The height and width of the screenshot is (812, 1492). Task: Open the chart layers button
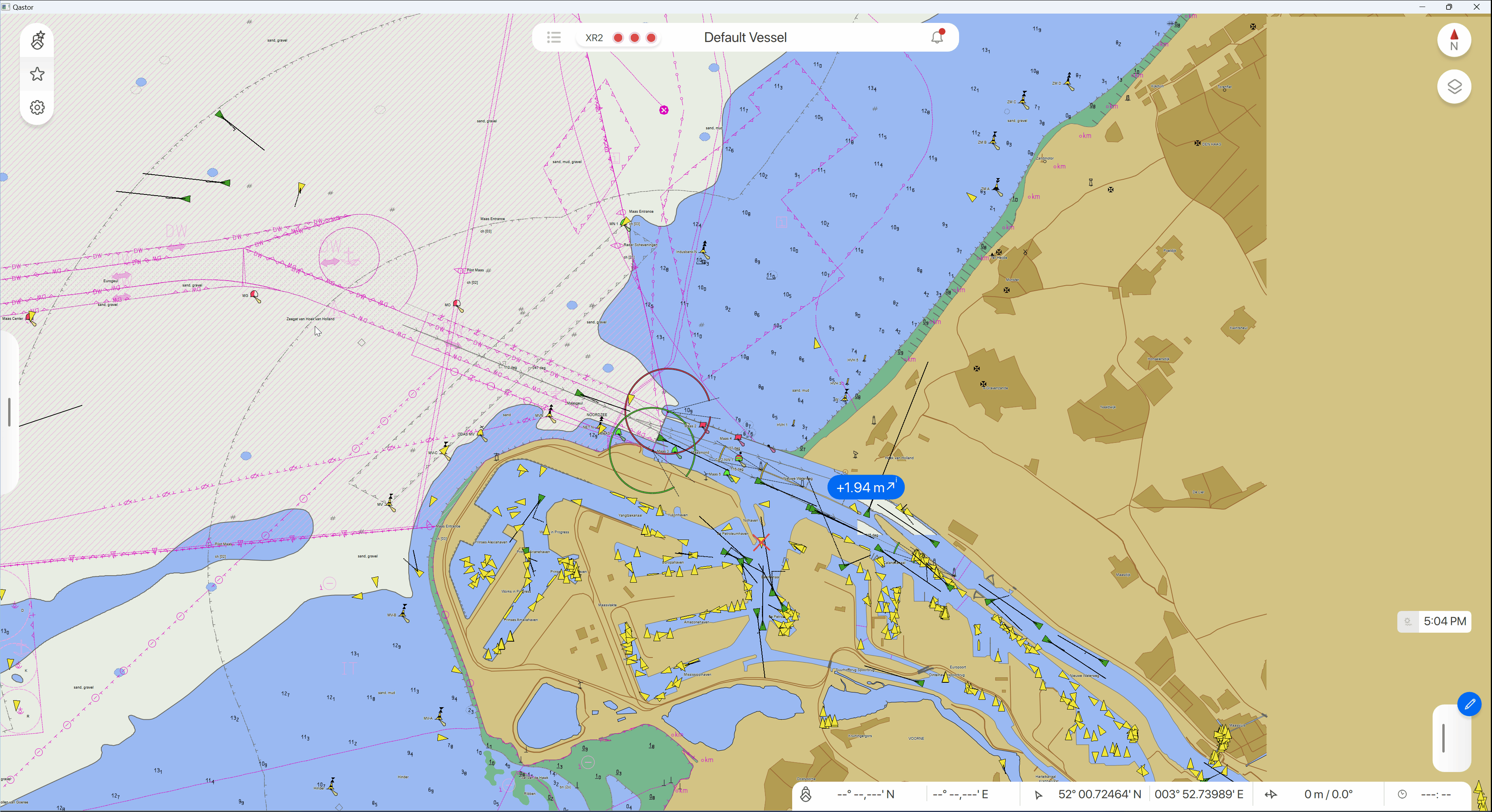tap(1454, 87)
